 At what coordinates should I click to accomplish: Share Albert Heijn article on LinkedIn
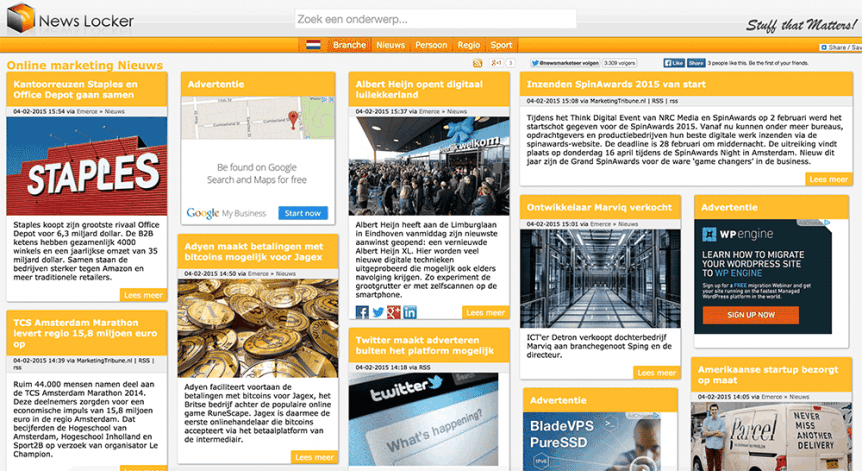click(410, 312)
